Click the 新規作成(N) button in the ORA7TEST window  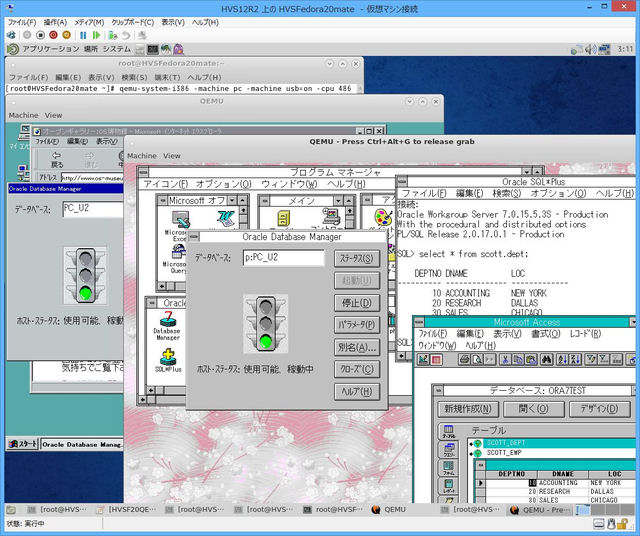point(468,409)
